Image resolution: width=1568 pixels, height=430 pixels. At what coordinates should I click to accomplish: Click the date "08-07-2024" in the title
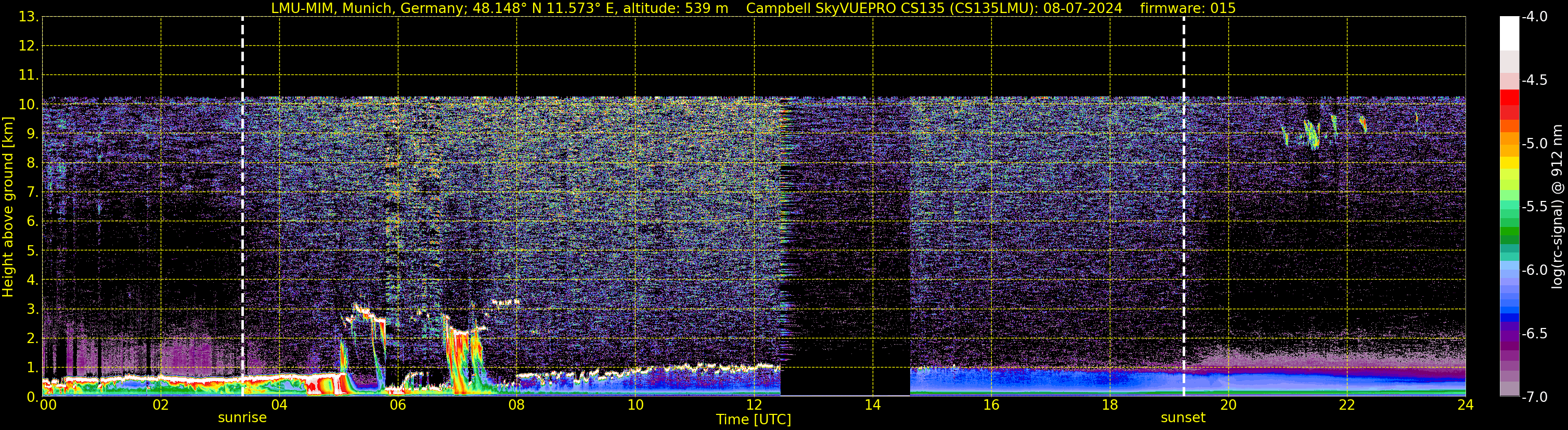pos(1083,8)
